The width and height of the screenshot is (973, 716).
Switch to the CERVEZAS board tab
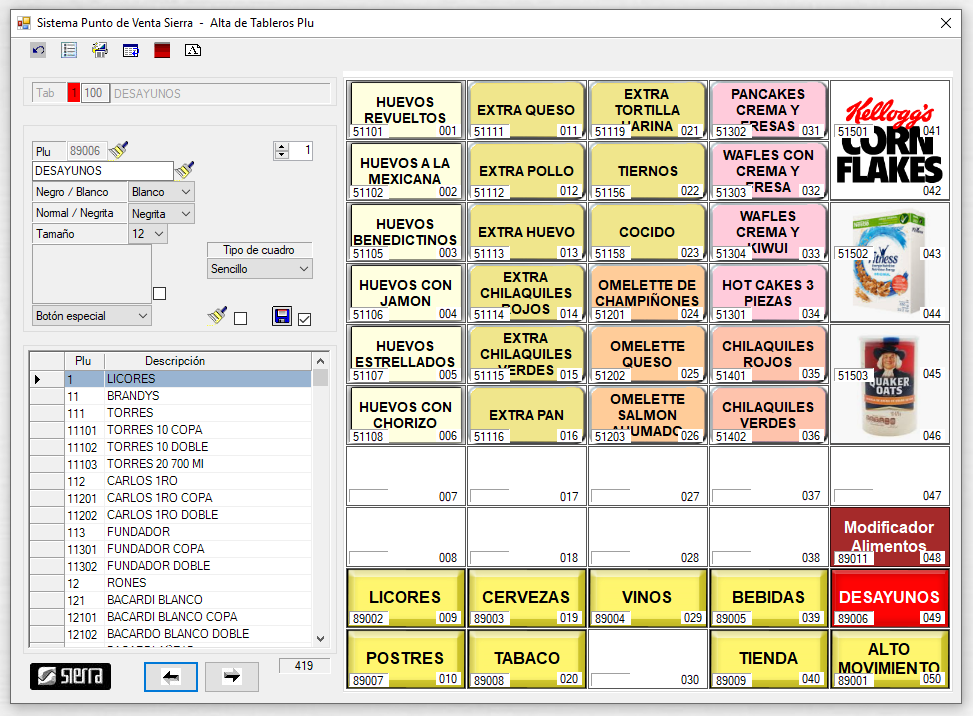click(526, 597)
